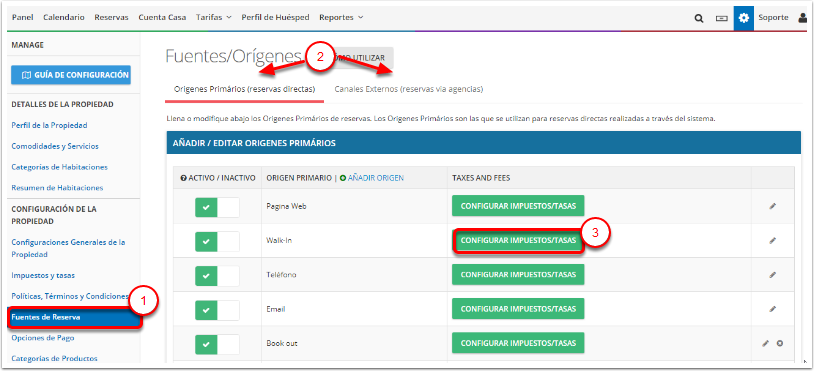Edit the Book out origin pencil
Viewport: 814px width, 371px height.
(765, 343)
